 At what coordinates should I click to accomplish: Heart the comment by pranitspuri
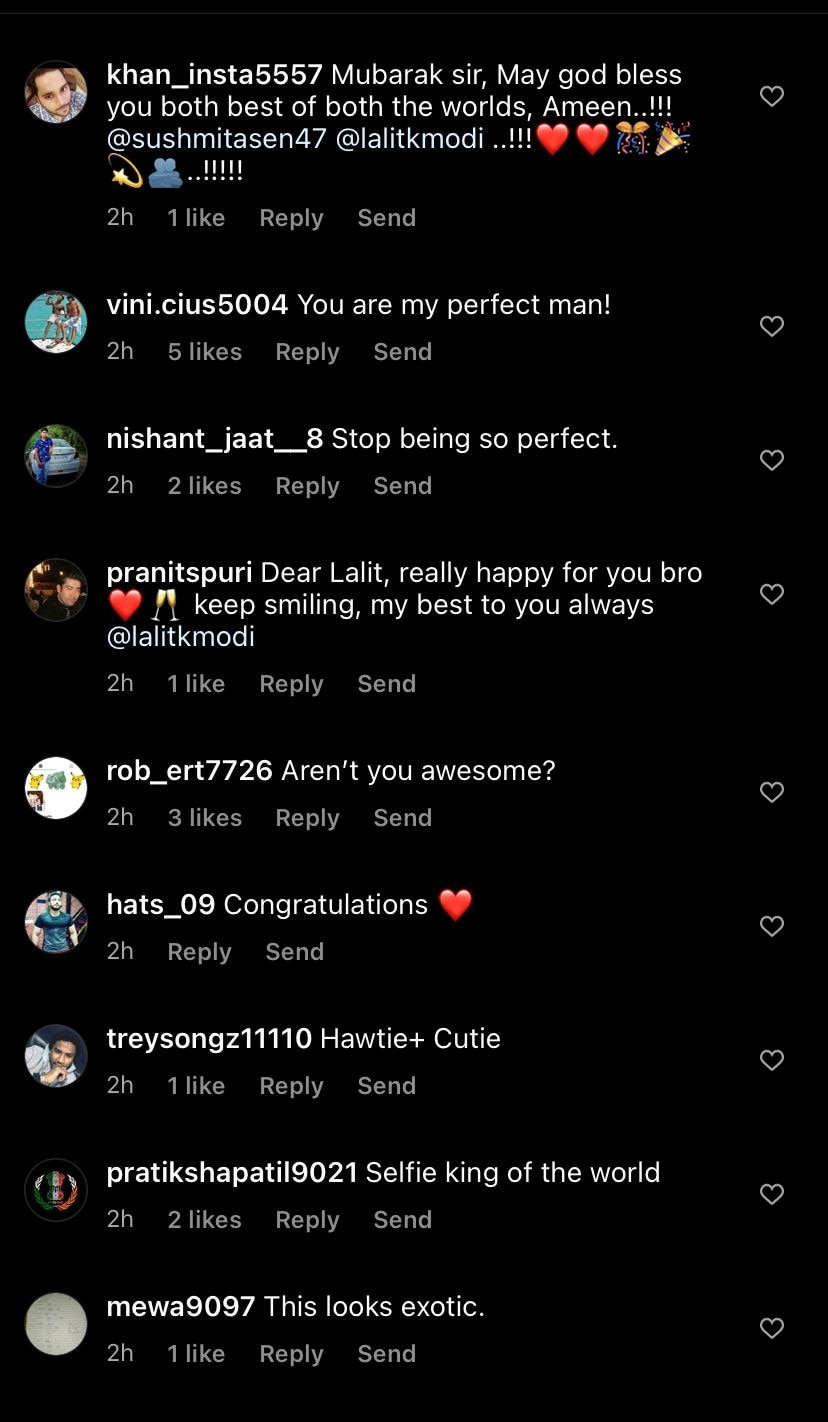tap(771, 594)
